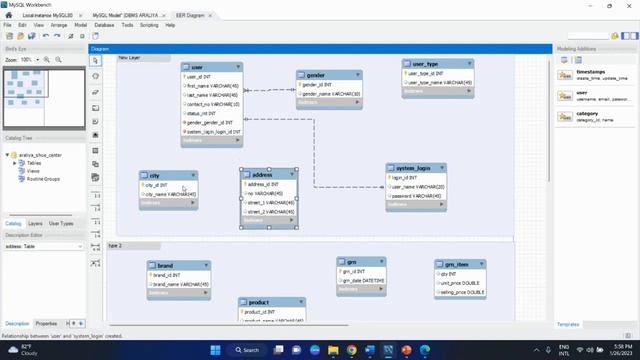Click the home icon tab

9,15
